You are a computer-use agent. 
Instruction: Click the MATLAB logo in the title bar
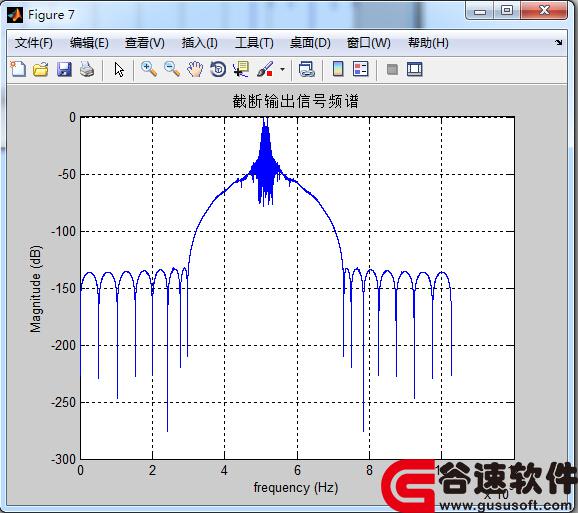click(15, 15)
